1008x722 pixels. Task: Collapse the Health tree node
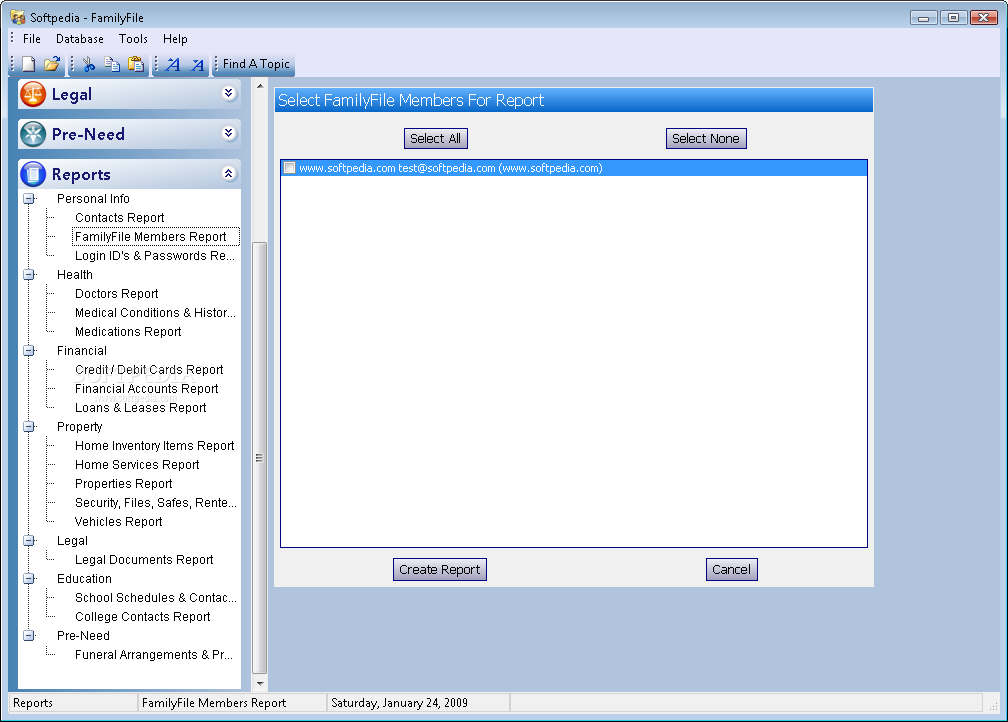[28, 275]
